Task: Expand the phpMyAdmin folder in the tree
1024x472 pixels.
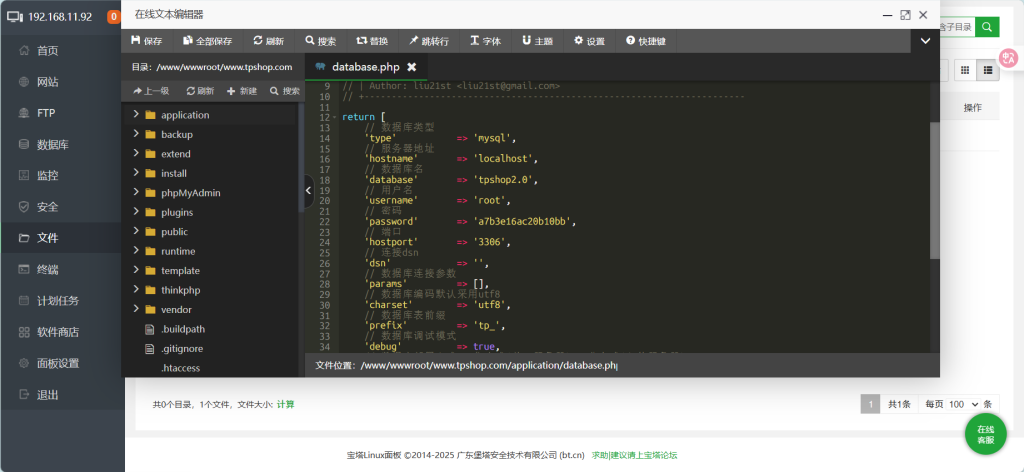Action: [x=136, y=193]
